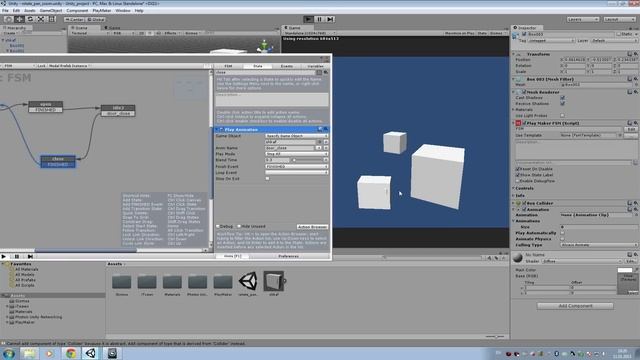Open the Shader dropdown showing Diffuse
This screenshot has height=360, width=640.
(x=582, y=261)
